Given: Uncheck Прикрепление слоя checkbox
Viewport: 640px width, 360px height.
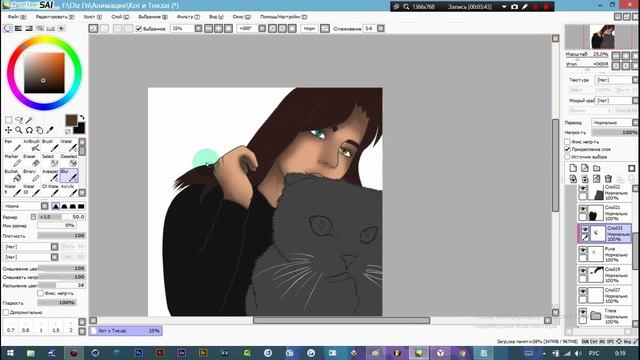Looking at the screenshot, I should click(567, 149).
